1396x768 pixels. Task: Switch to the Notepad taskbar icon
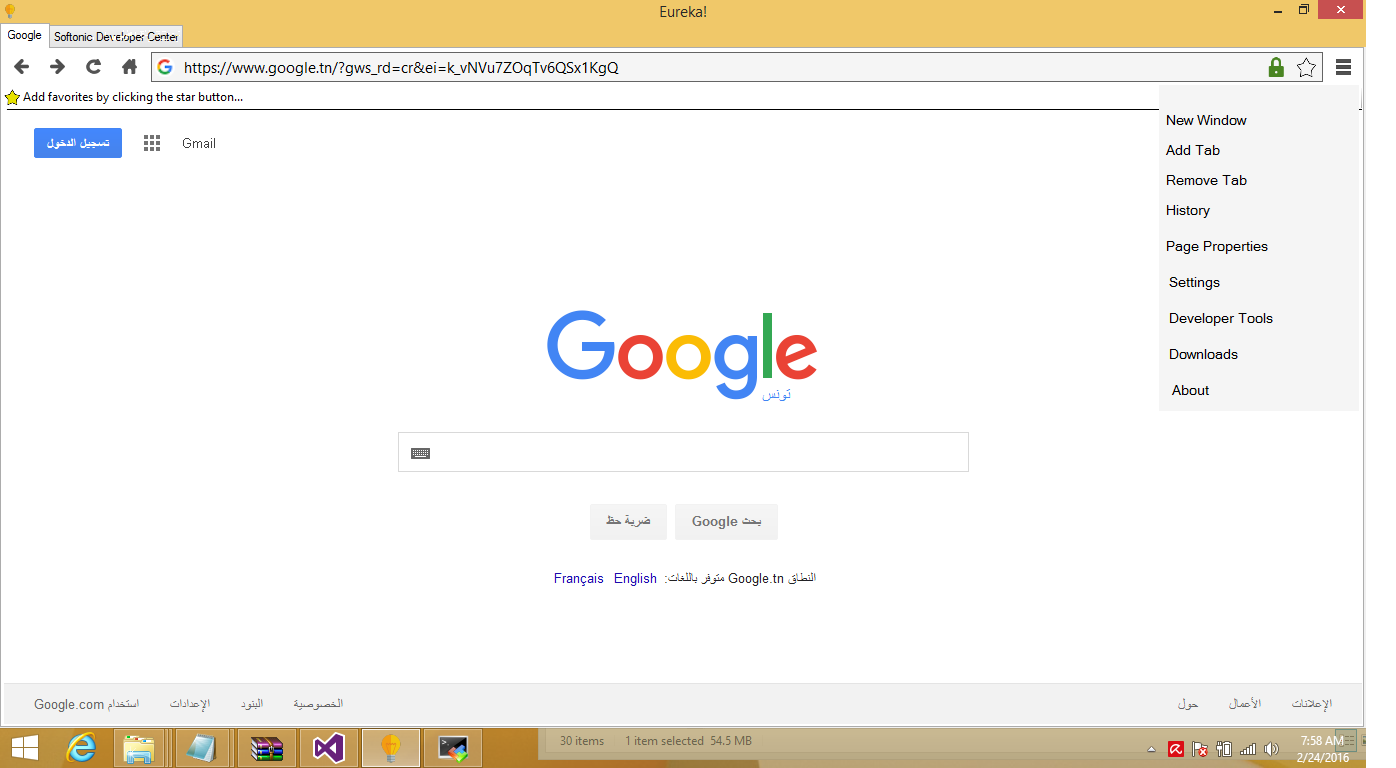[x=201, y=747]
